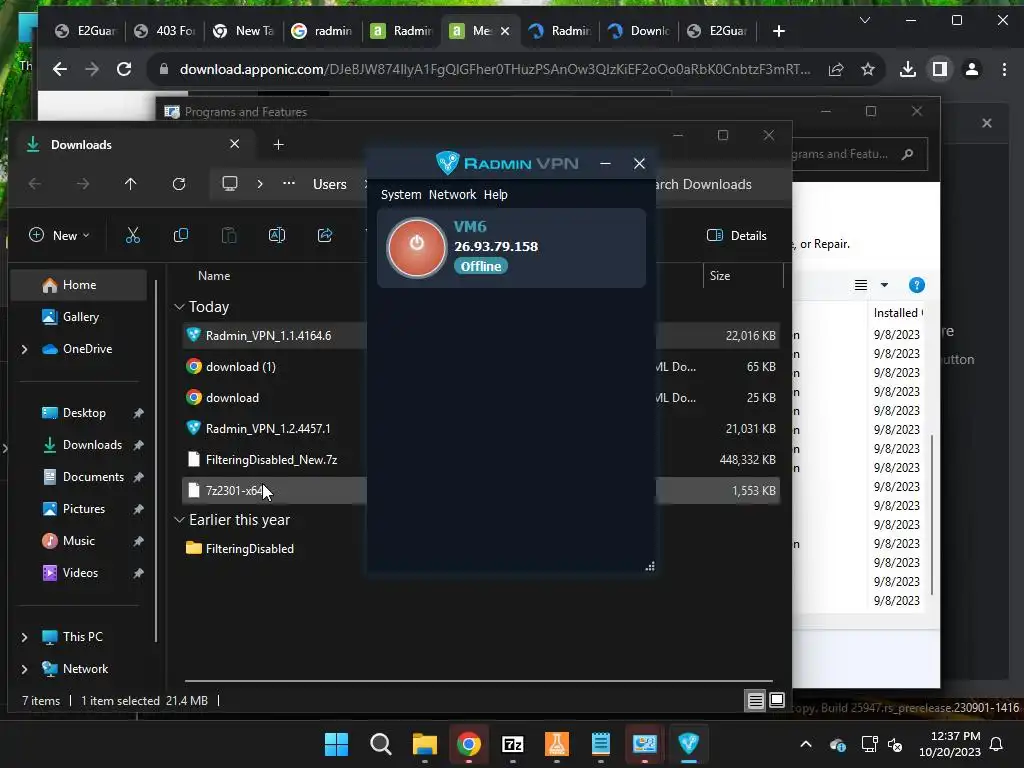Click the PC icon in address bar
The height and width of the screenshot is (768, 1024).
230,184
